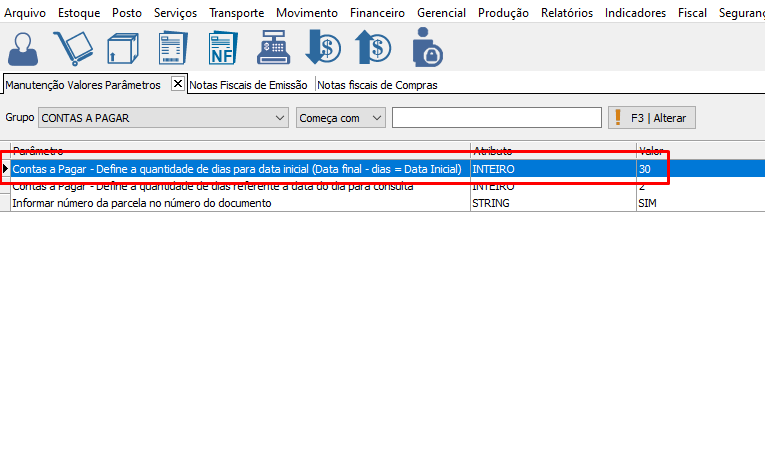The width and height of the screenshot is (765, 471).
Task: Click the parameter search text field
Action: pyautogui.click(x=497, y=118)
